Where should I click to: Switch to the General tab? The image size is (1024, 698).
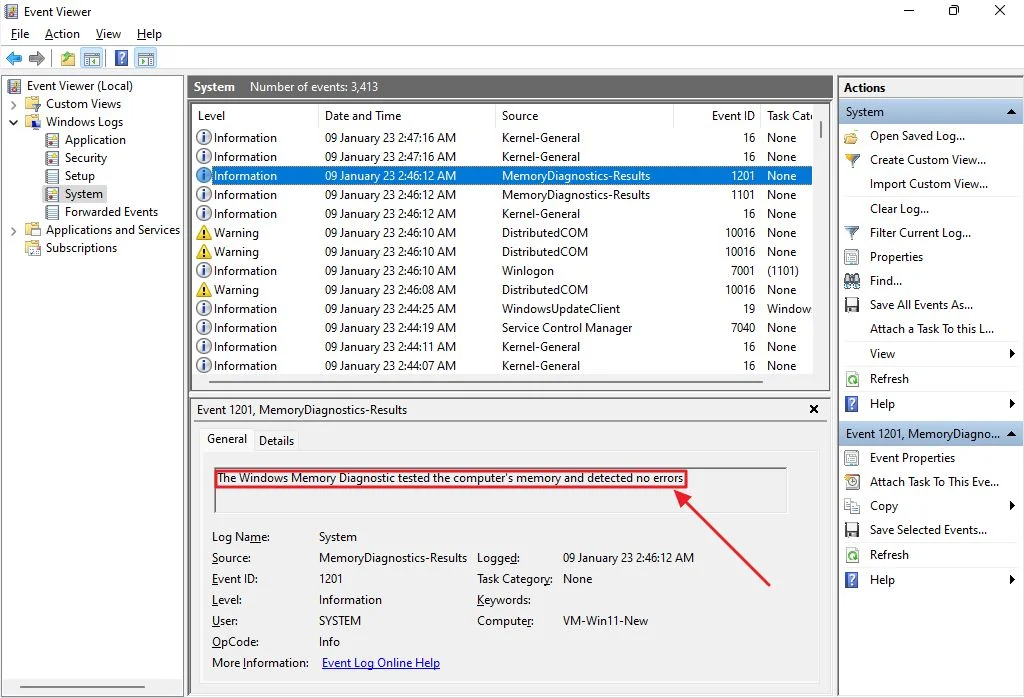point(227,439)
